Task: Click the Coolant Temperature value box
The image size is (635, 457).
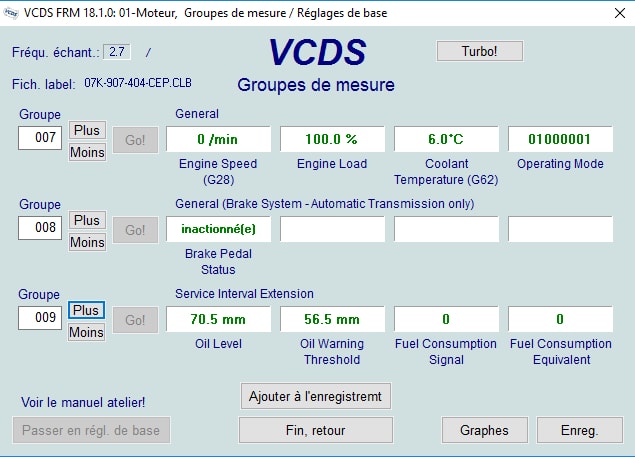Action: 446,139
